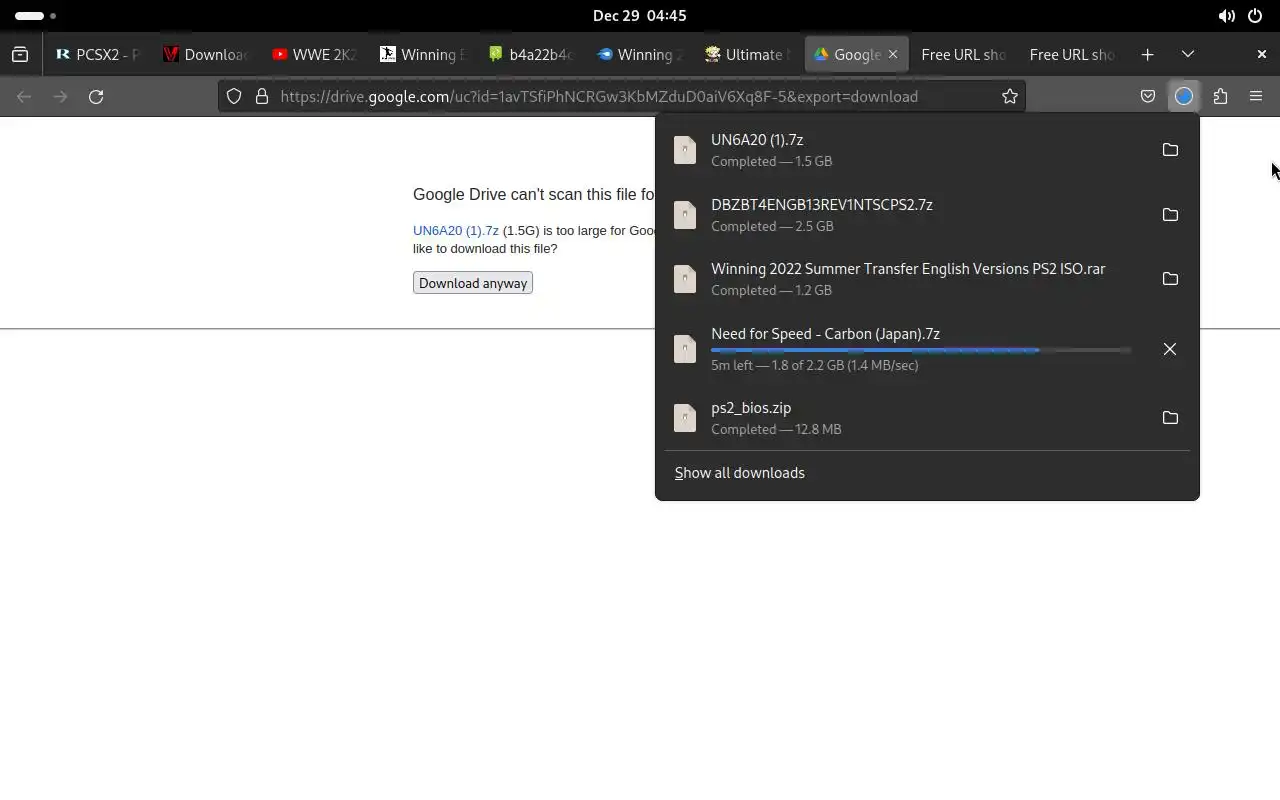Click file icon of DBZBT4ENGB13REV1NTSCPS2.7z
Image resolution: width=1280 pixels, height=800 pixels.
(x=685, y=215)
